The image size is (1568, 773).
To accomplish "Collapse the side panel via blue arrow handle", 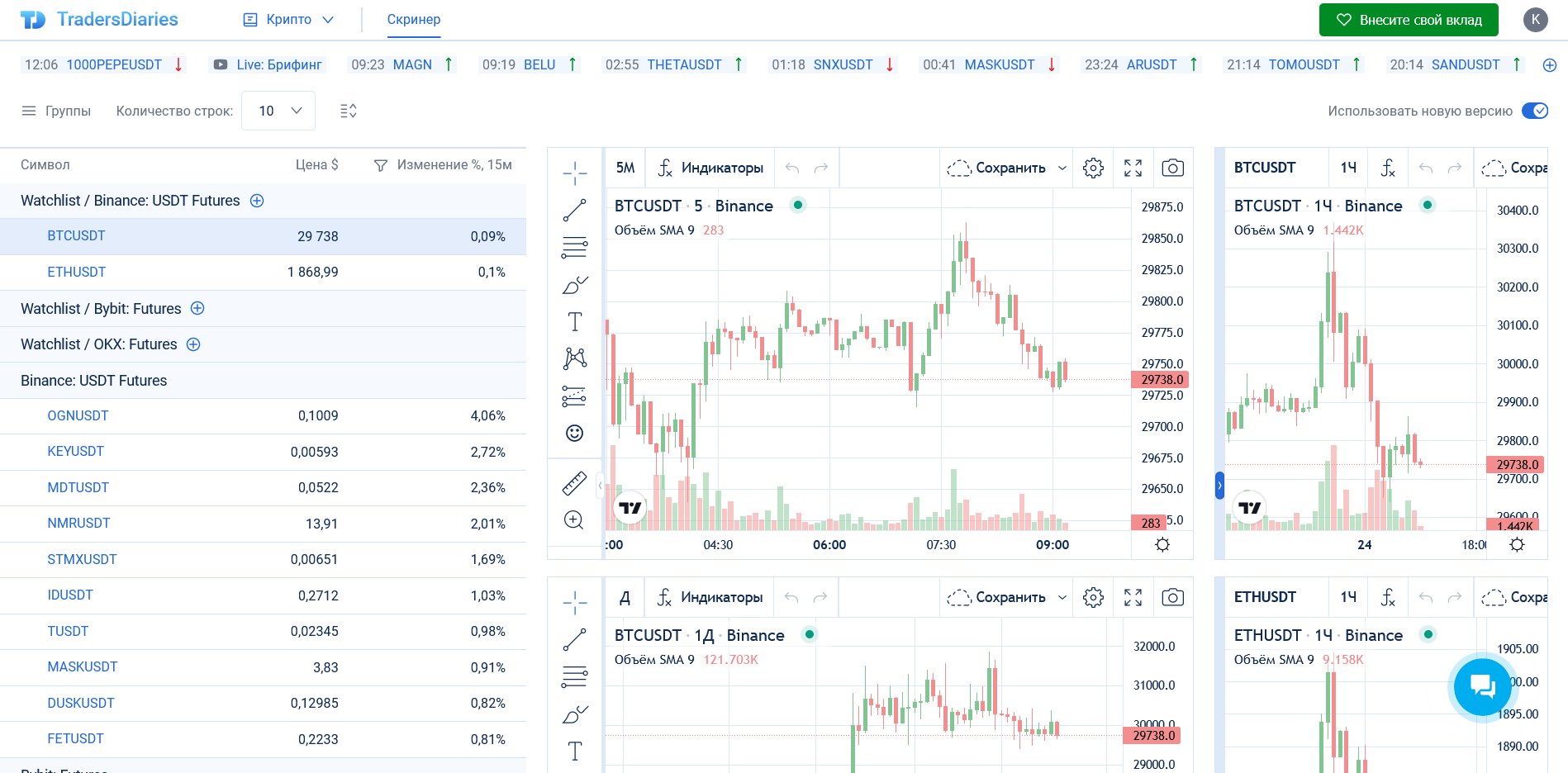I will 1219,485.
